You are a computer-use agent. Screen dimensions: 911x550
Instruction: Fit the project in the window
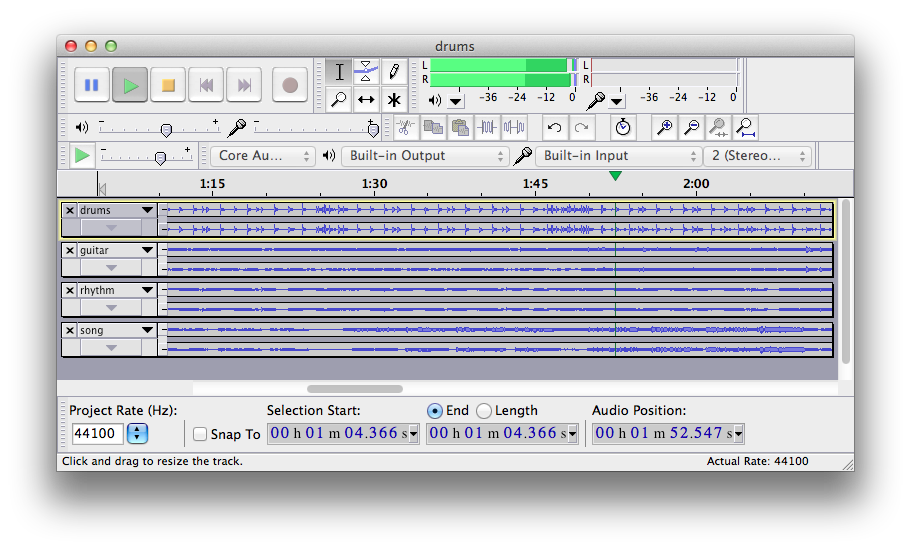coord(745,127)
